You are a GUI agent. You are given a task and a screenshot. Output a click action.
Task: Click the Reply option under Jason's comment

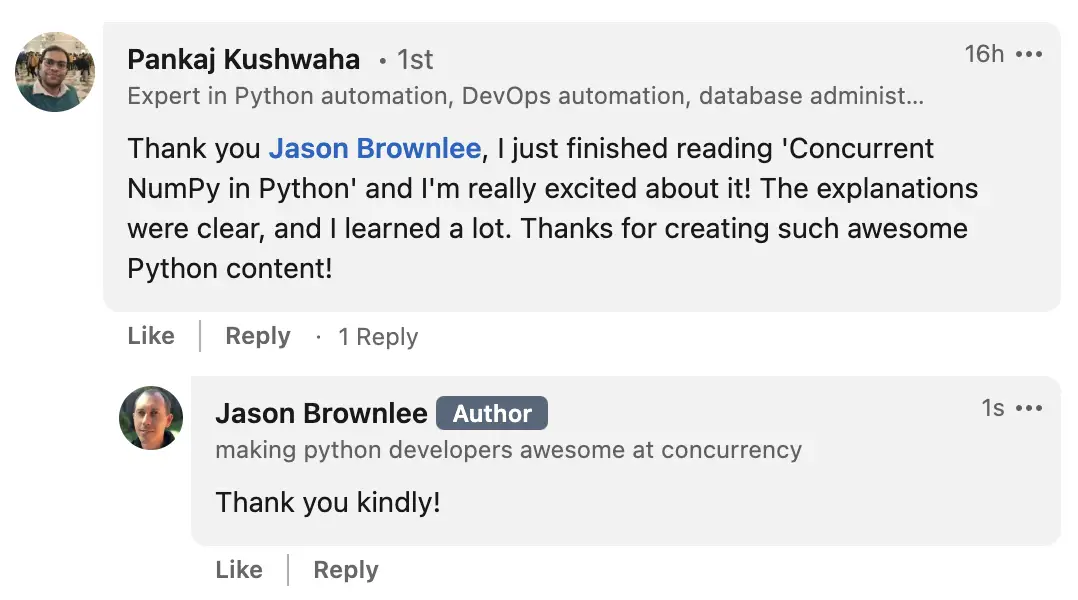tap(345, 569)
